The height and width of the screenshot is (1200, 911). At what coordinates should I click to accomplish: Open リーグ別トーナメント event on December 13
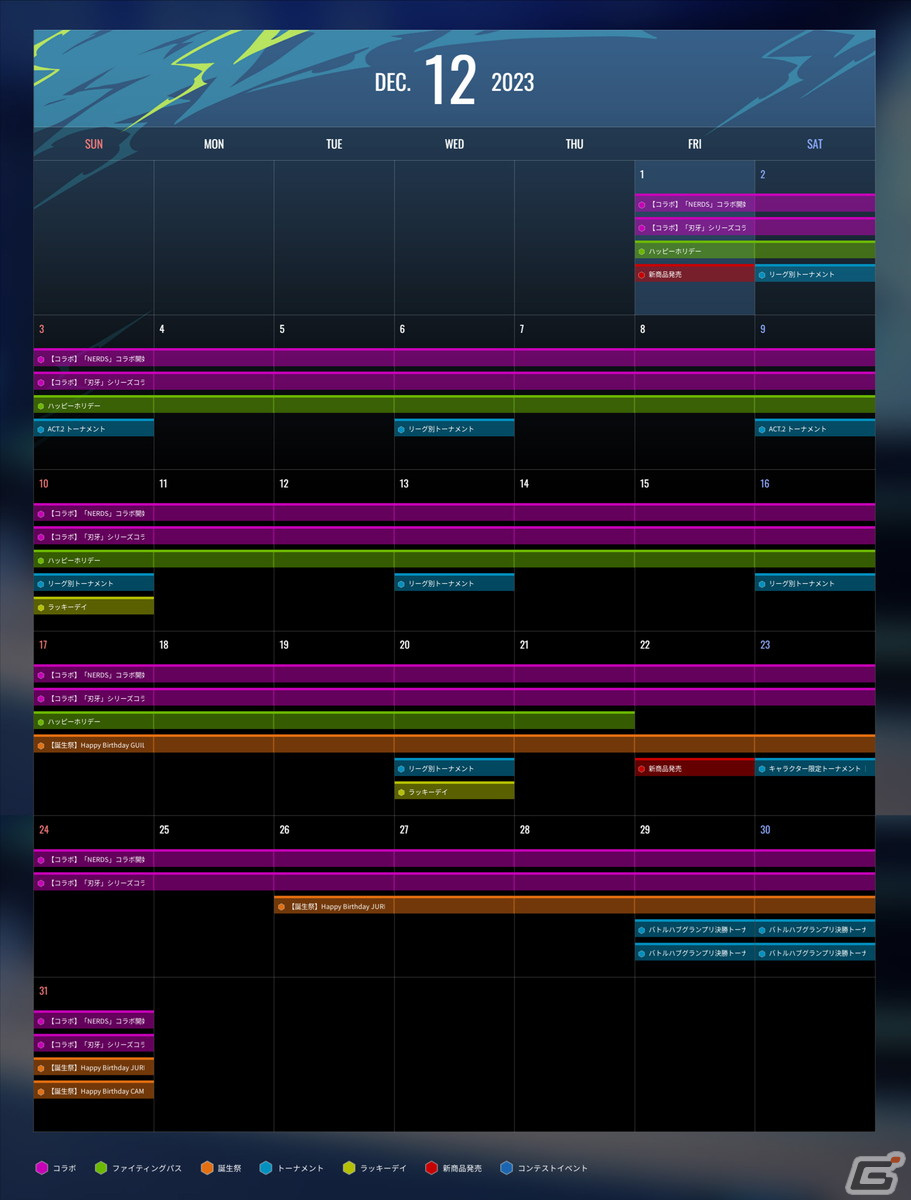coord(454,583)
